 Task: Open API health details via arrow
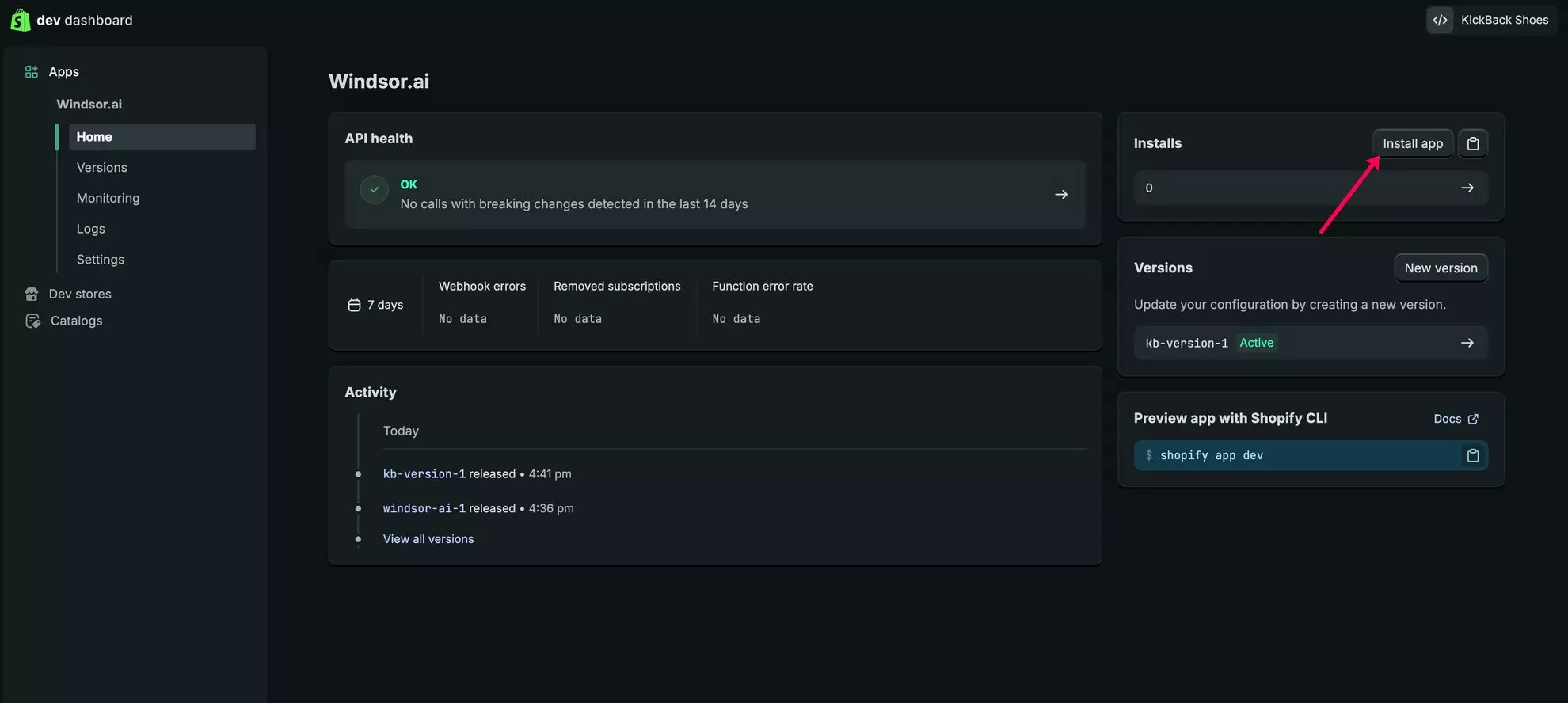click(x=1061, y=195)
